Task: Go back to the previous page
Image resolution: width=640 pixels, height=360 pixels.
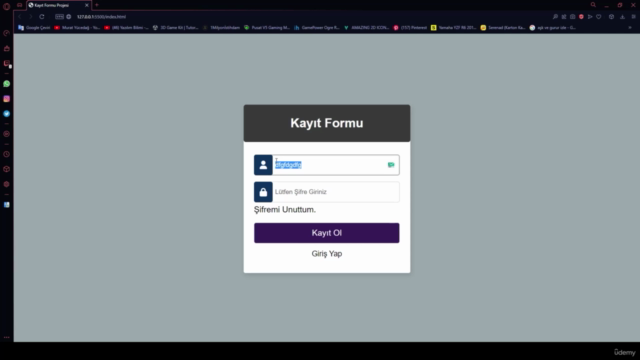Action: [x=20, y=17]
